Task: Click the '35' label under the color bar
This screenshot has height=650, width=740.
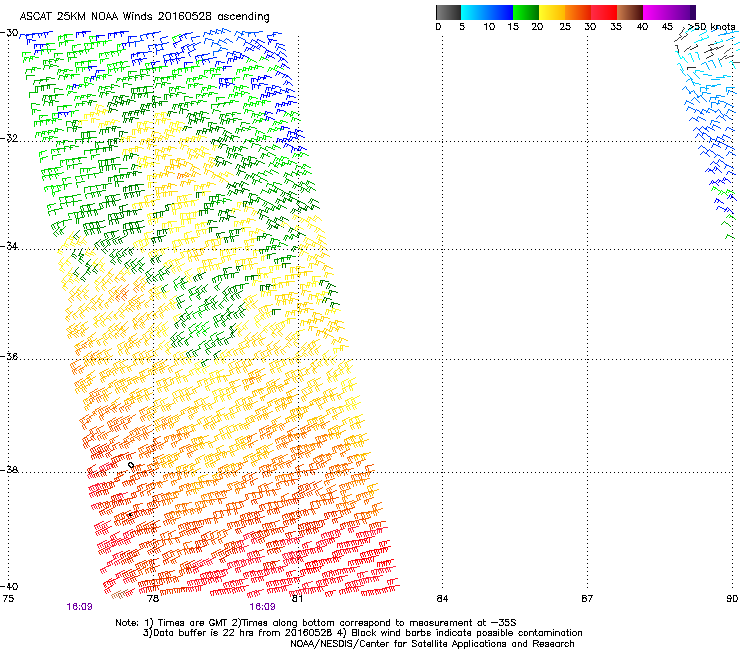Action: (616, 27)
